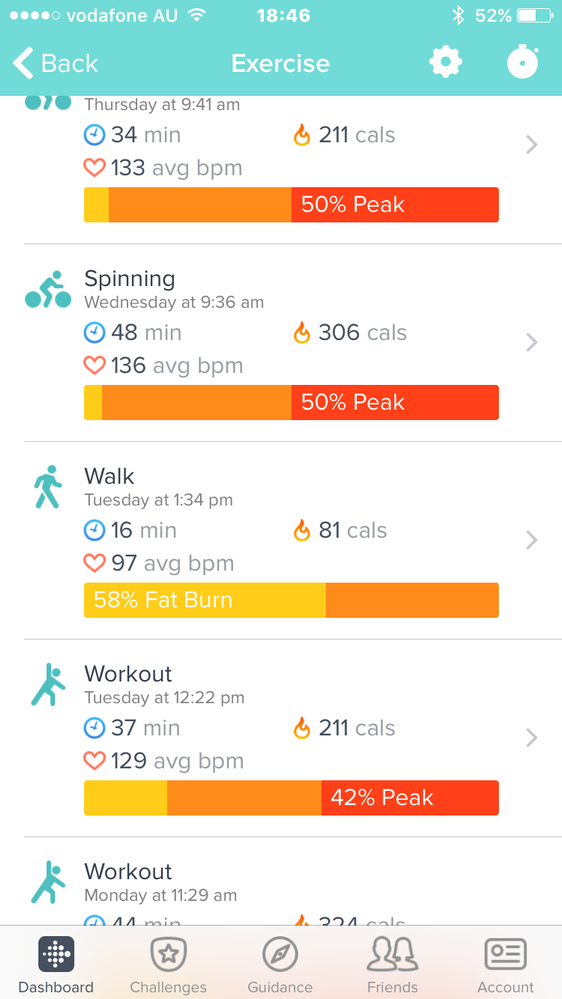Open the settings gear icon

click(x=445, y=62)
